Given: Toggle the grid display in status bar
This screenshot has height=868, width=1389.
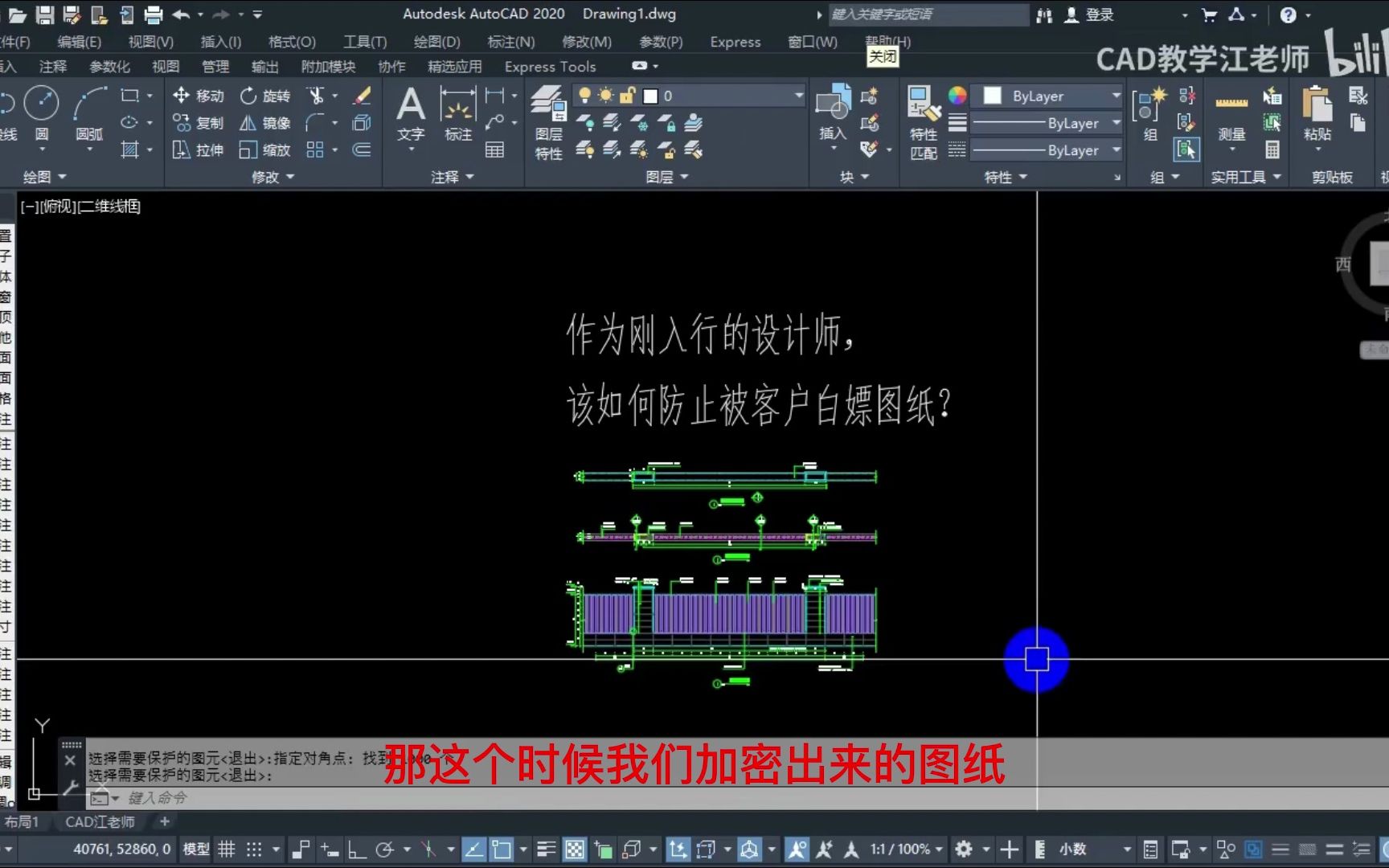Looking at the screenshot, I should [x=227, y=850].
